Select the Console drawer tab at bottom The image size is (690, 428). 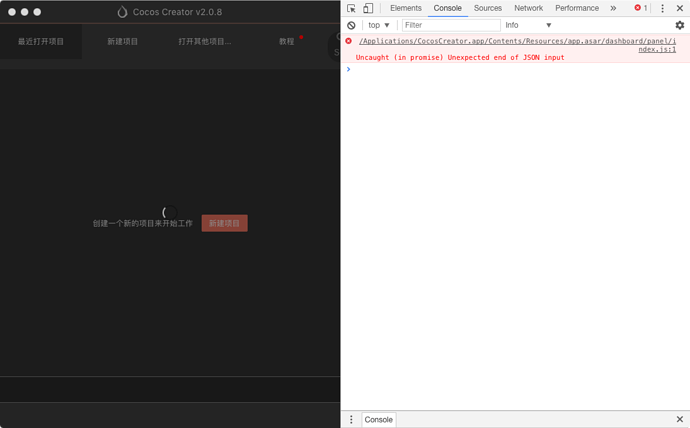coord(378,419)
